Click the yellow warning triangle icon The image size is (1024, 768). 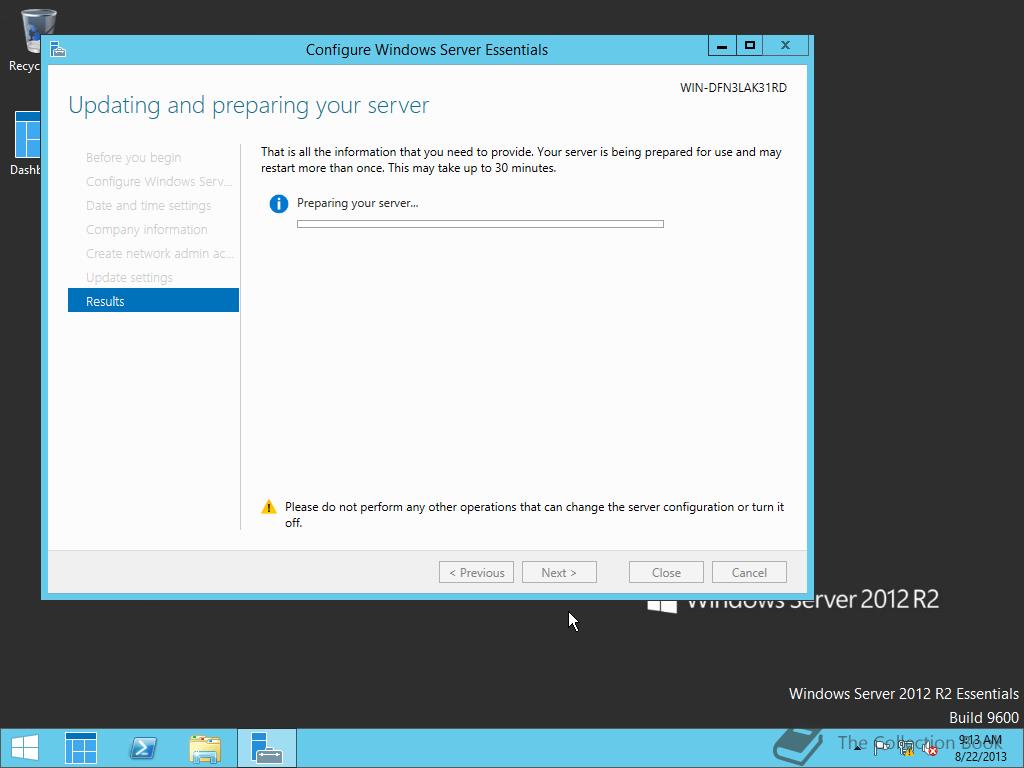[268, 507]
